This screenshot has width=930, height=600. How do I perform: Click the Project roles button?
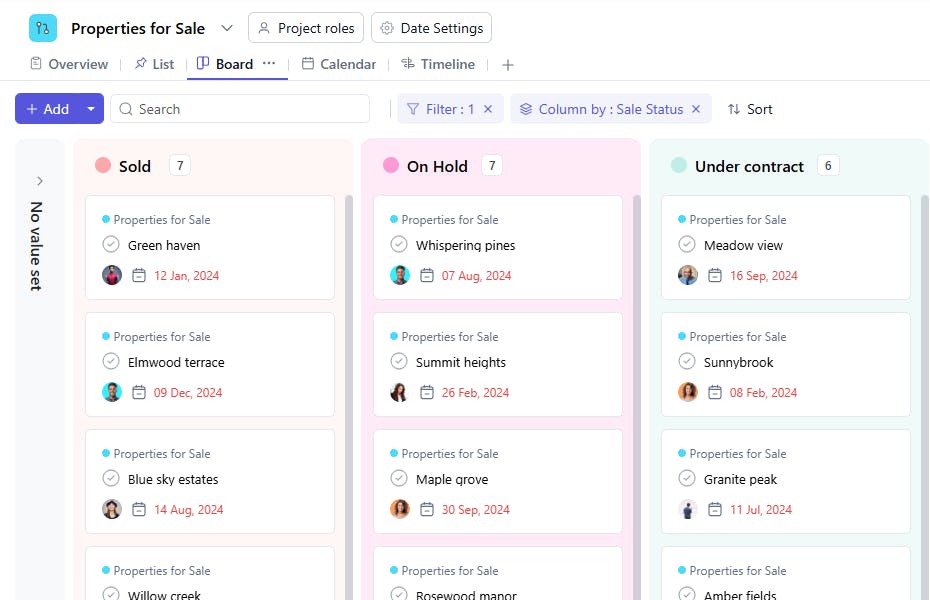point(305,28)
